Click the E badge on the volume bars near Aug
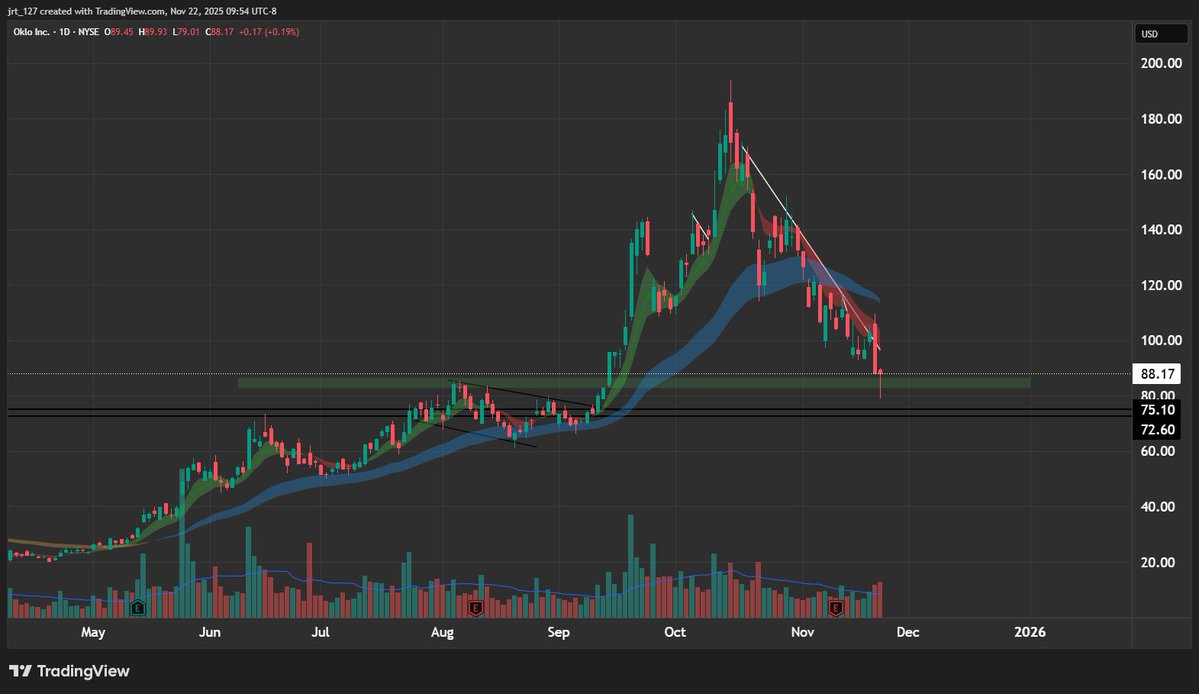 coord(476,607)
